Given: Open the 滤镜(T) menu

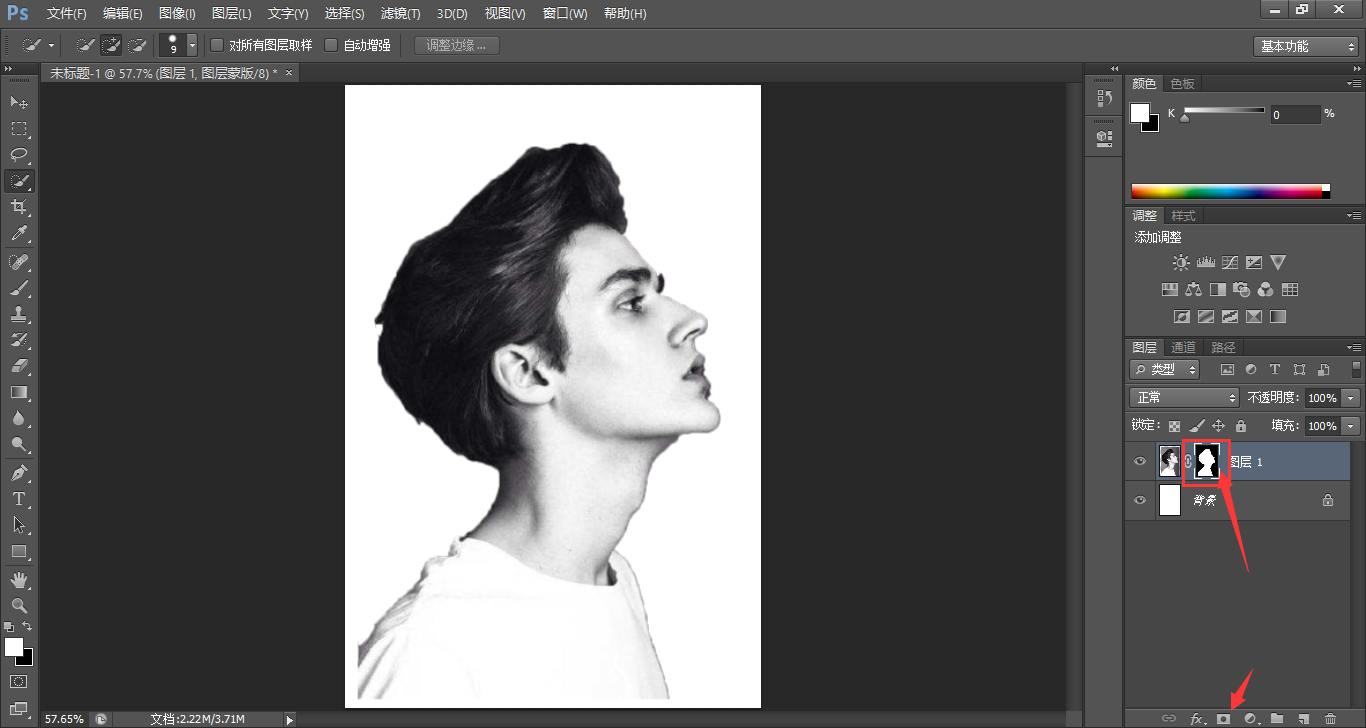Looking at the screenshot, I should click(x=400, y=14).
